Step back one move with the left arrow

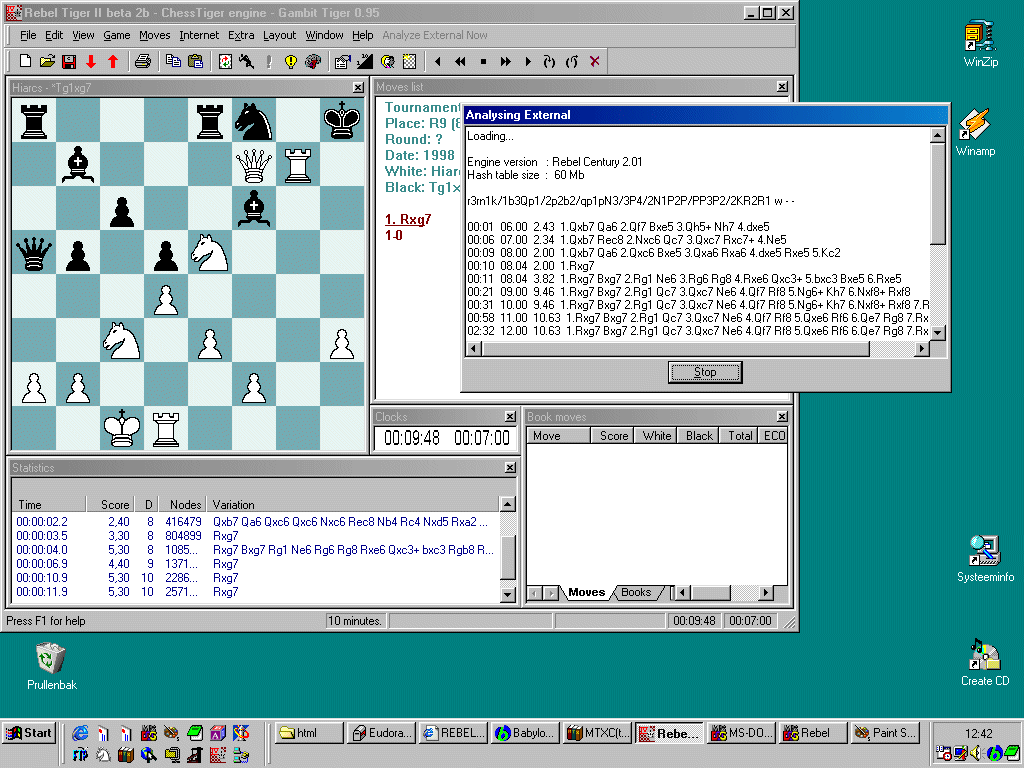[x=438, y=61]
